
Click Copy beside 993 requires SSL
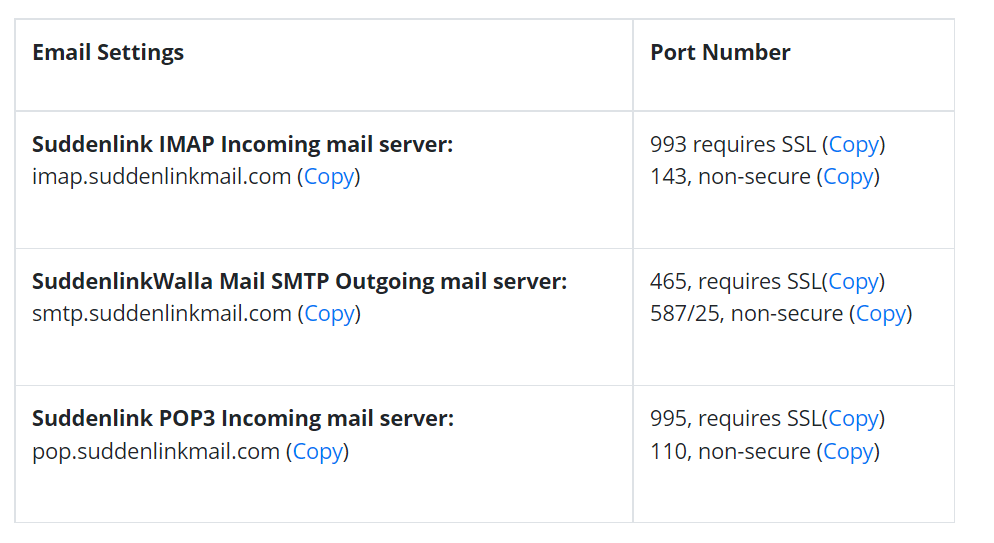point(854,145)
